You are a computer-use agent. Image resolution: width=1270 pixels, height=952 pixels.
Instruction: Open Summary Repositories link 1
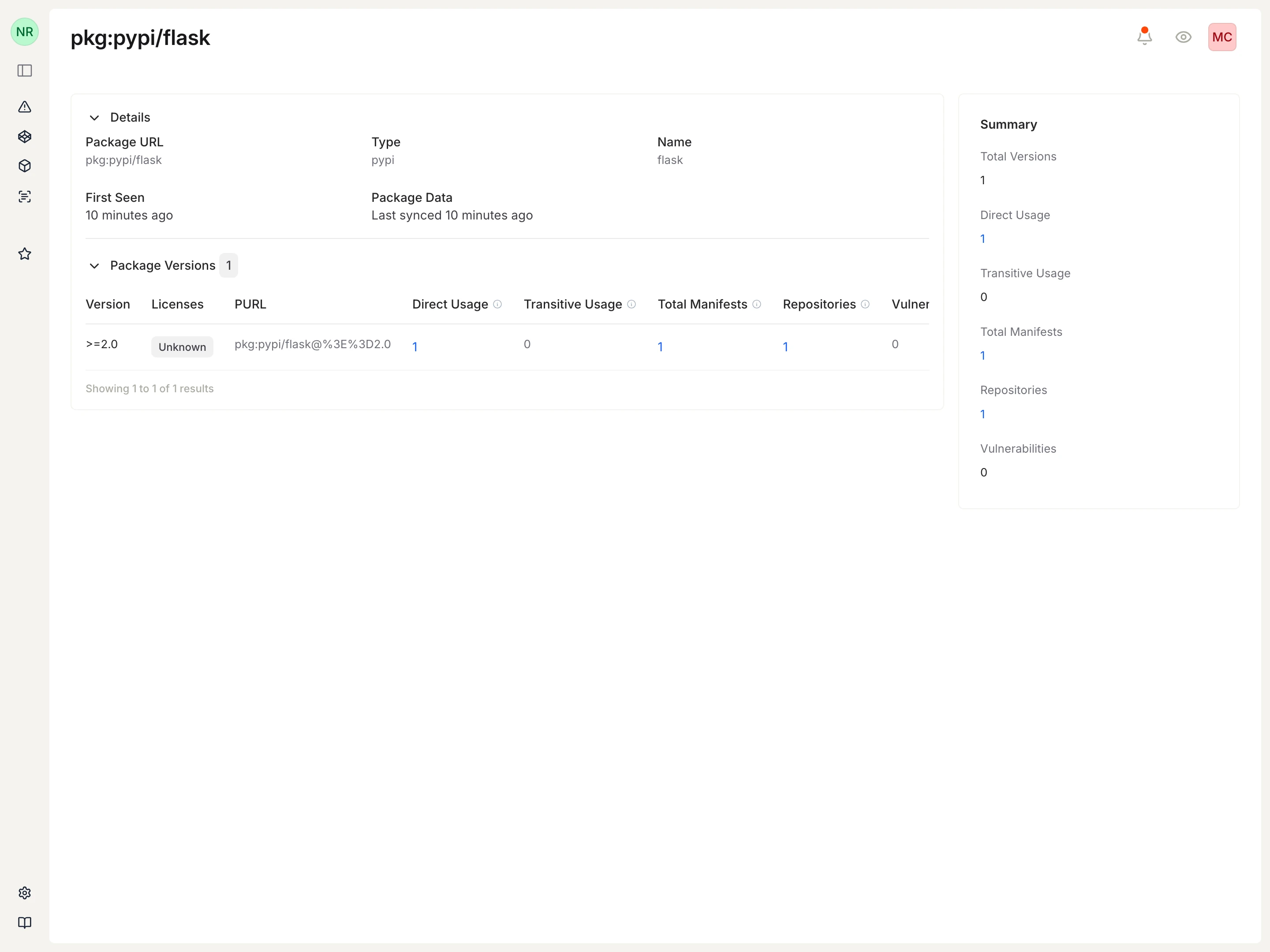[982, 414]
